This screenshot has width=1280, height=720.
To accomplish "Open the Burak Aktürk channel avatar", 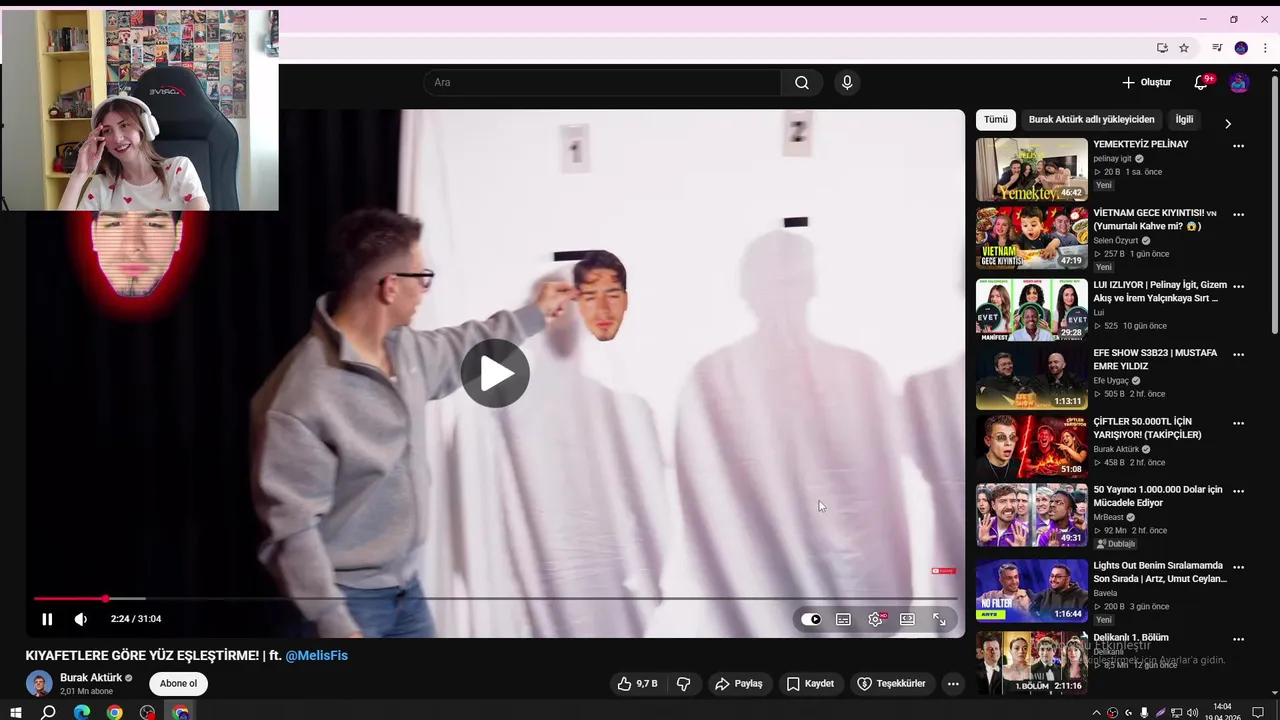I will [39, 684].
